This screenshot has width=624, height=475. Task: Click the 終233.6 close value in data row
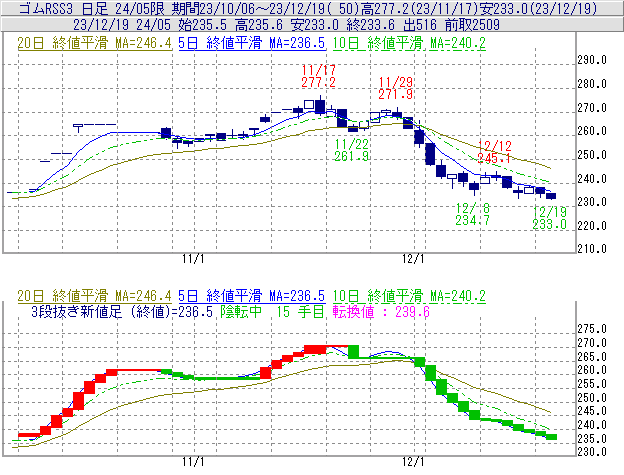point(370,25)
